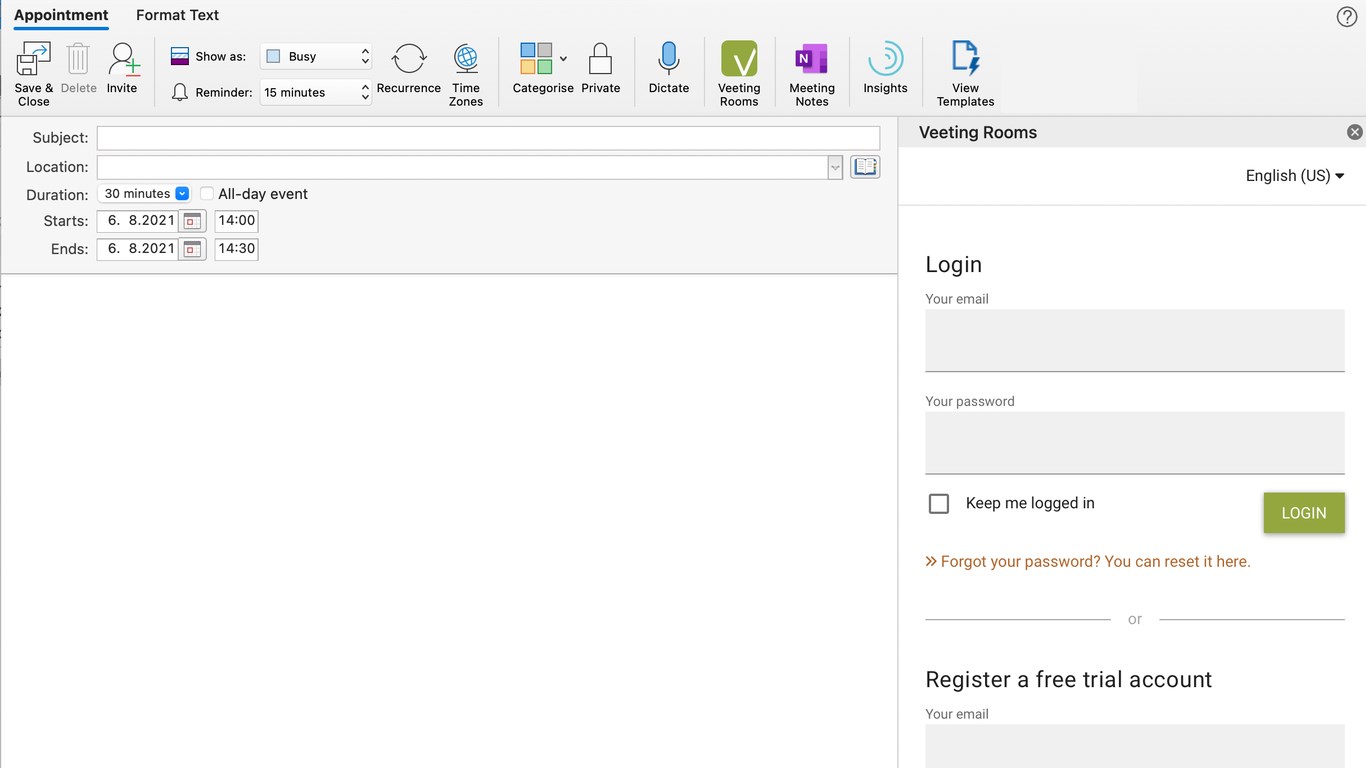The image size is (1366, 768).
Task: Click the green LOGIN button
Action: [1304, 513]
